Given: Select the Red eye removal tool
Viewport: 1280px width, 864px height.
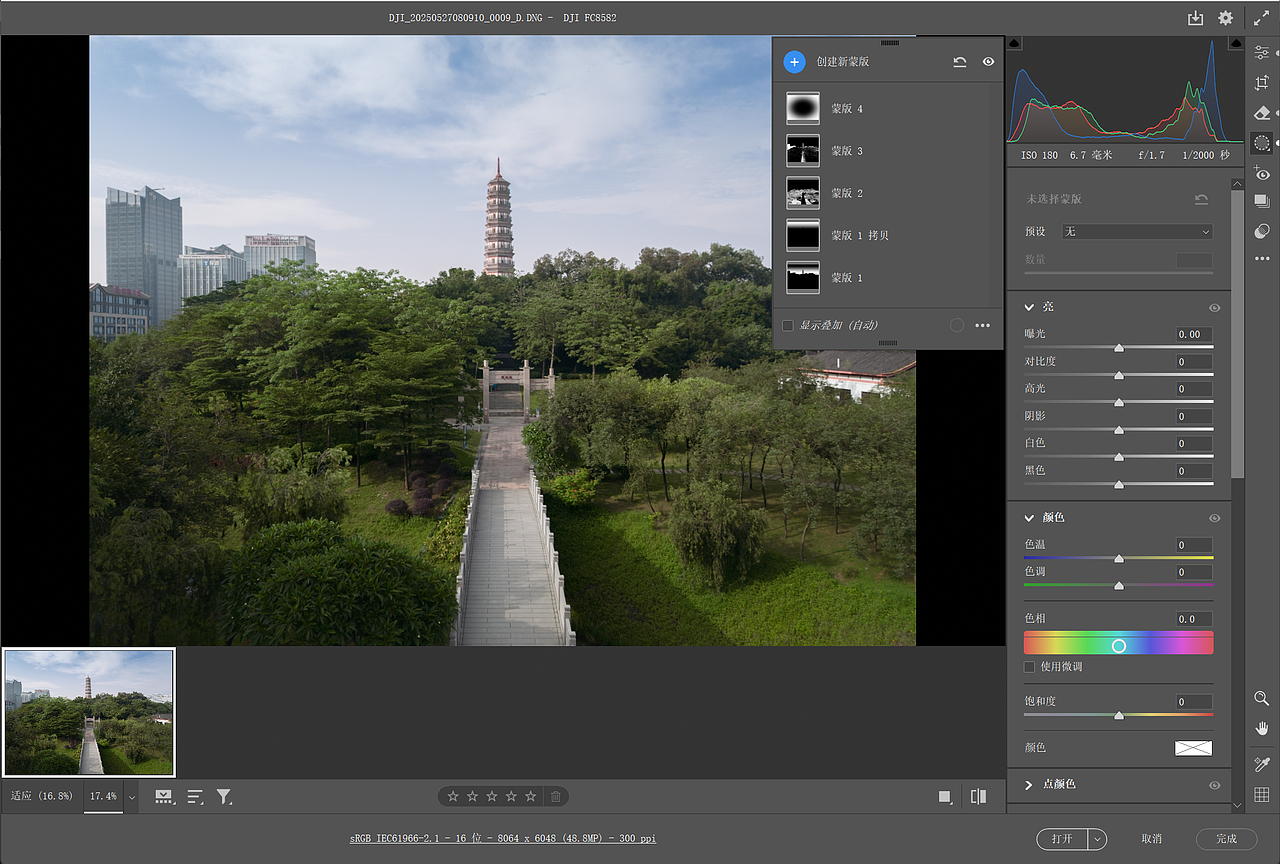Looking at the screenshot, I should pyautogui.click(x=1262, y=174).
